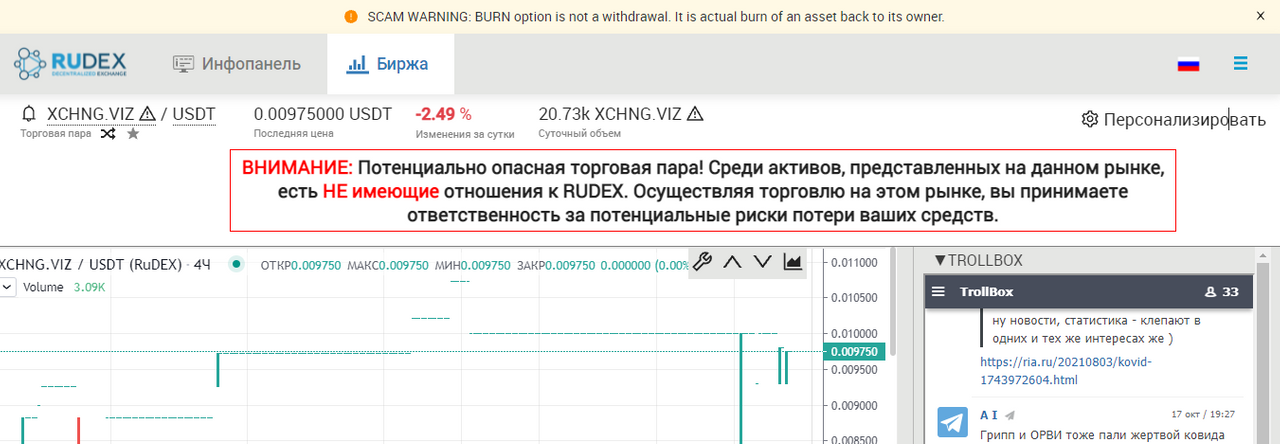Collapse the TROLLBOX panel header
The width and height of the screenshot is (1280, 444).
pyautogui.click(x=978, y=260)
